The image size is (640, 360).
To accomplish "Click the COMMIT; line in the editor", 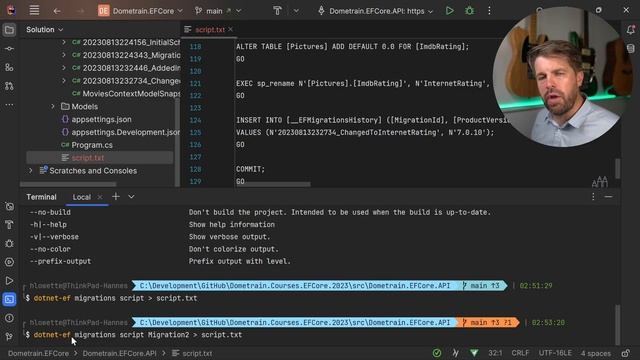I will pos(250,169).
